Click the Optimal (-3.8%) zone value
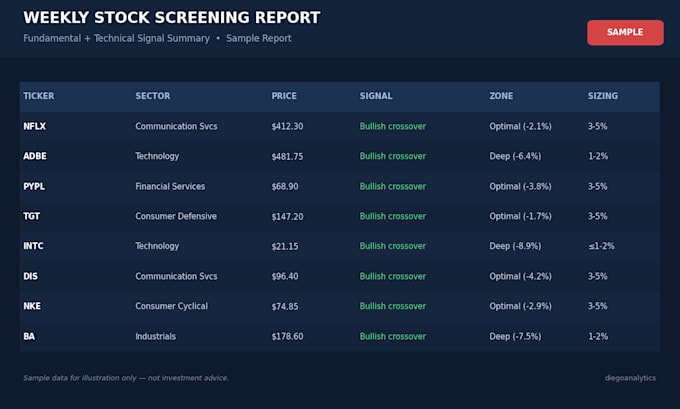This screenshot has width=680, height=409. coord(521,187)
